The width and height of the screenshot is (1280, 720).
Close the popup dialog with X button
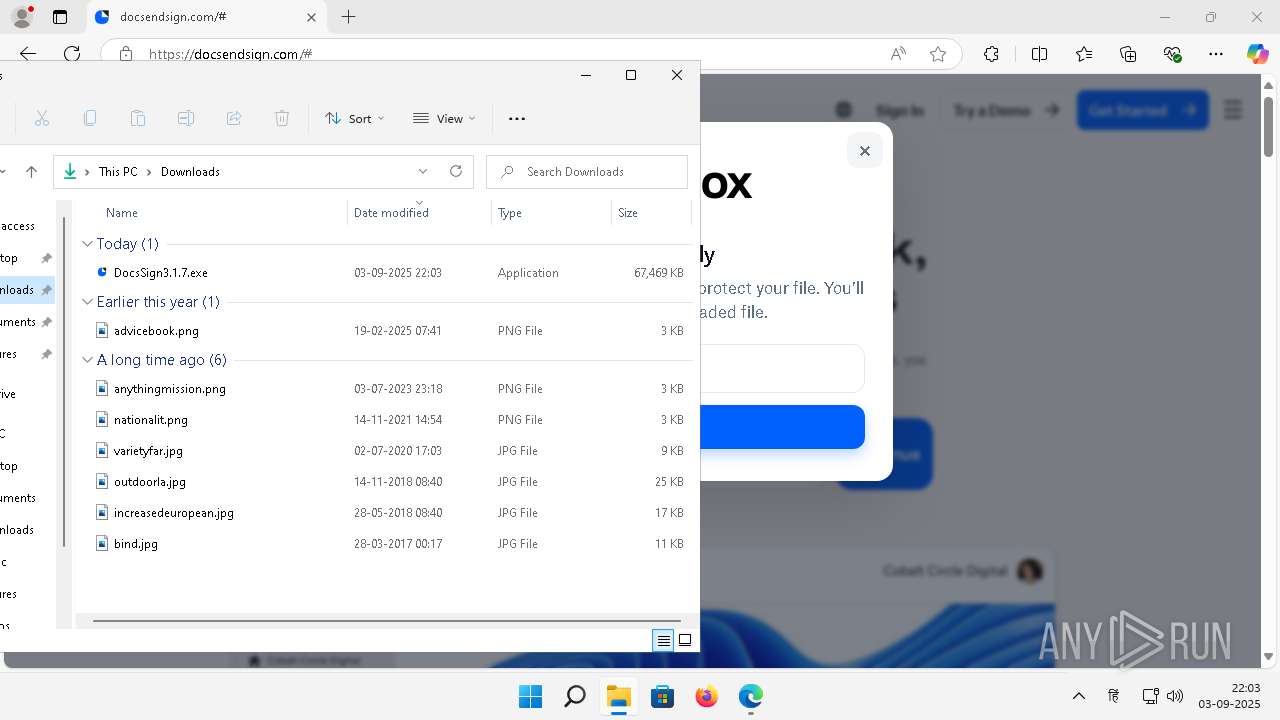coord(865,151)
